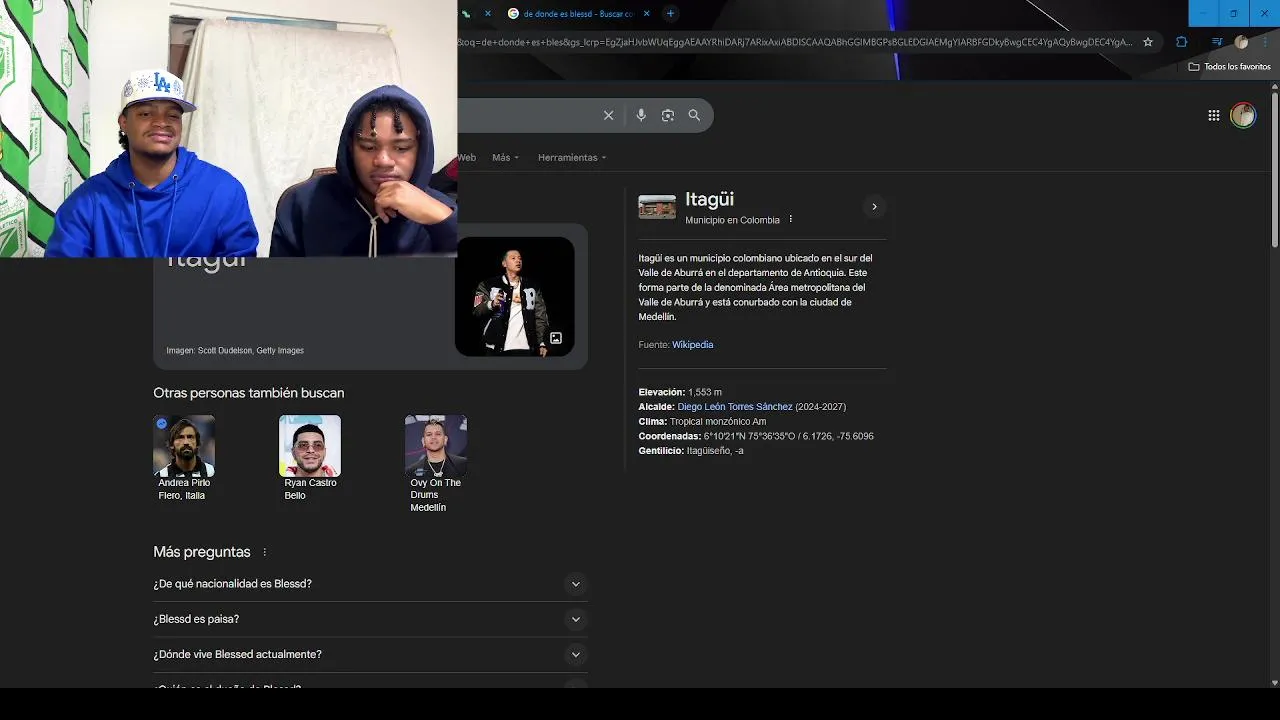Viewport: 1280px width, 720px height.
Task: Open the Ovy On The Drums card
Action: [436, 465]
